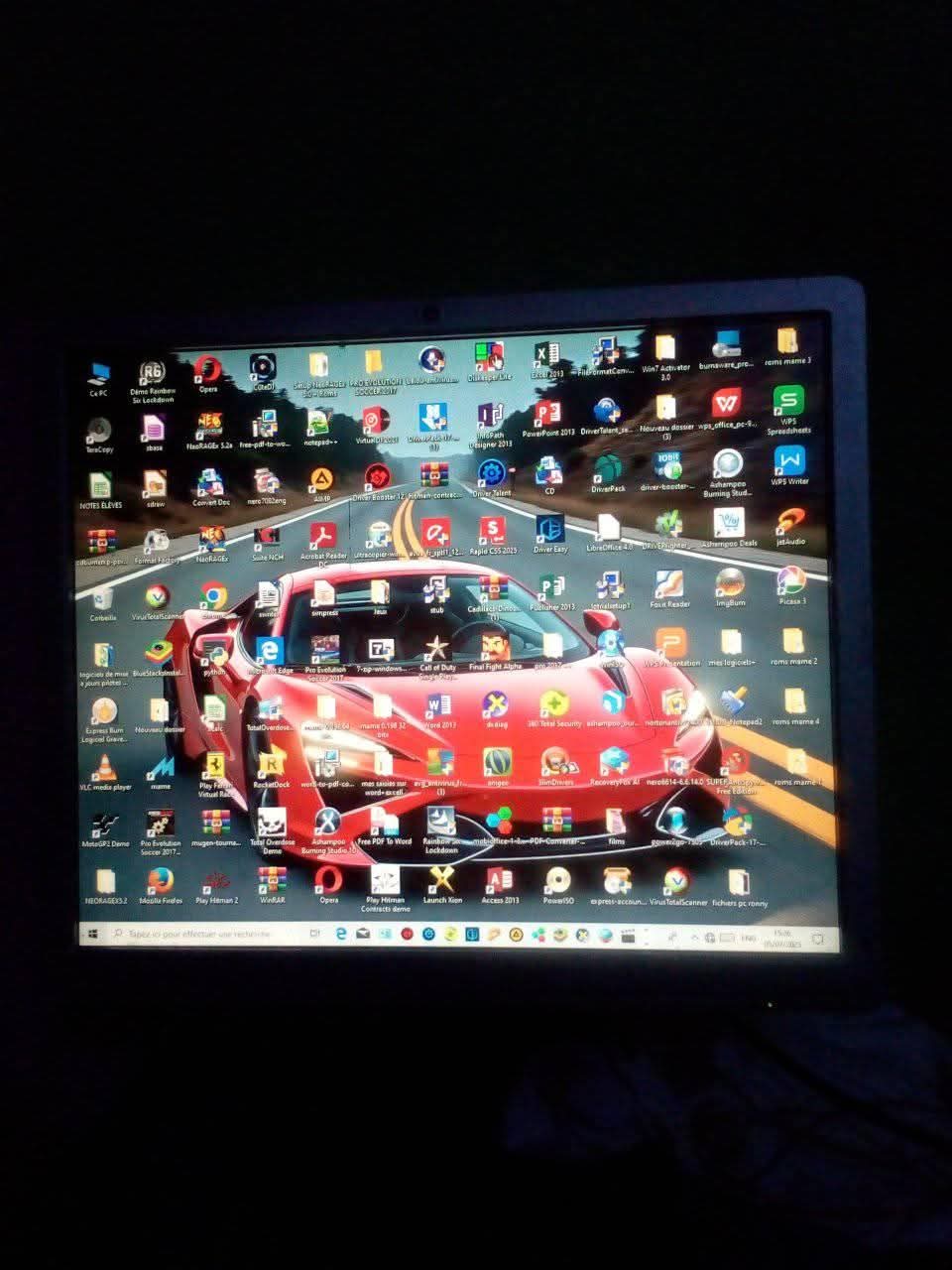The width and height of the screenshot is (952, 1270).
Task: Launch Mozilla Firefox from the desktop
Action: pyautogui.click(x=159, y=881)
